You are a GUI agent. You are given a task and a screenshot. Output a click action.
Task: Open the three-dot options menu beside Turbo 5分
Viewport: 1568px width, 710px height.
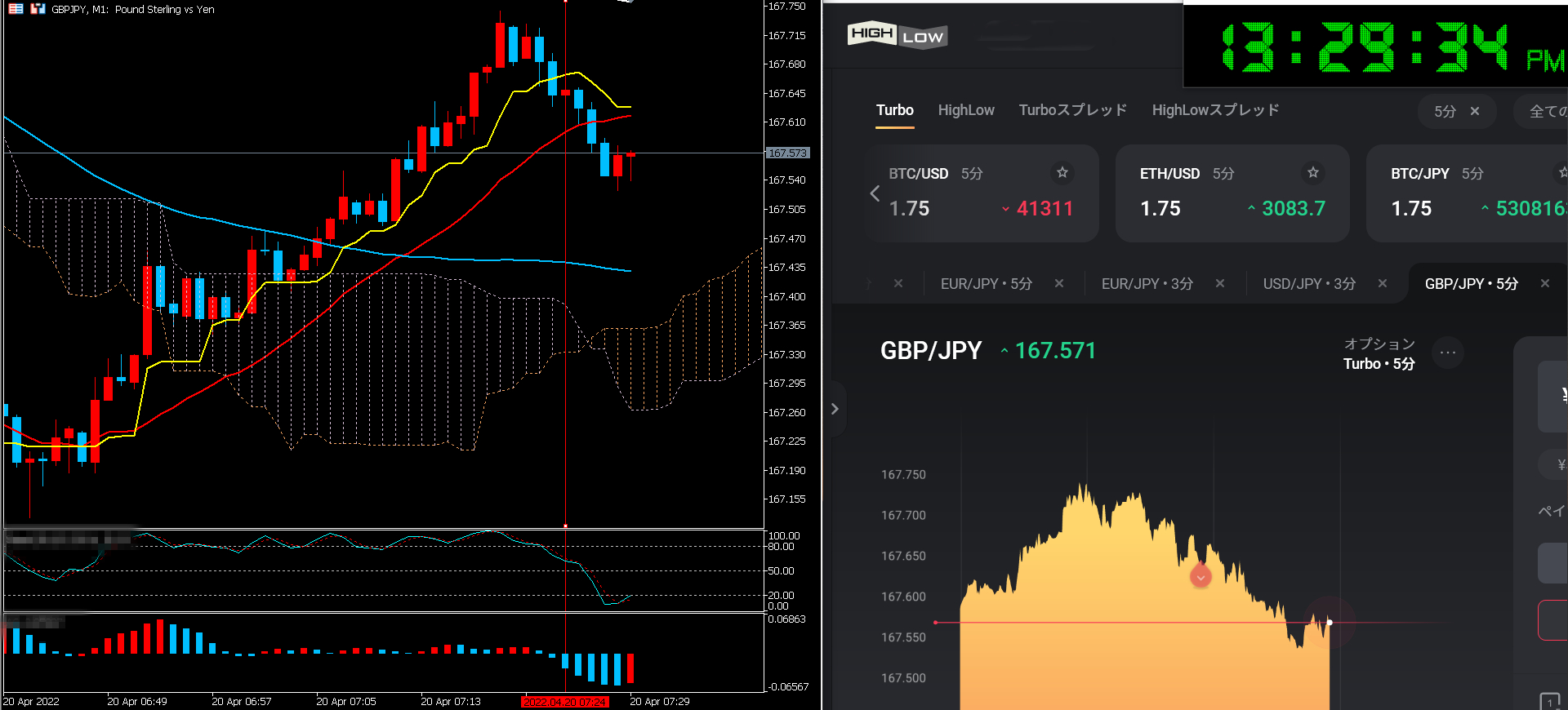point(1447,353)
